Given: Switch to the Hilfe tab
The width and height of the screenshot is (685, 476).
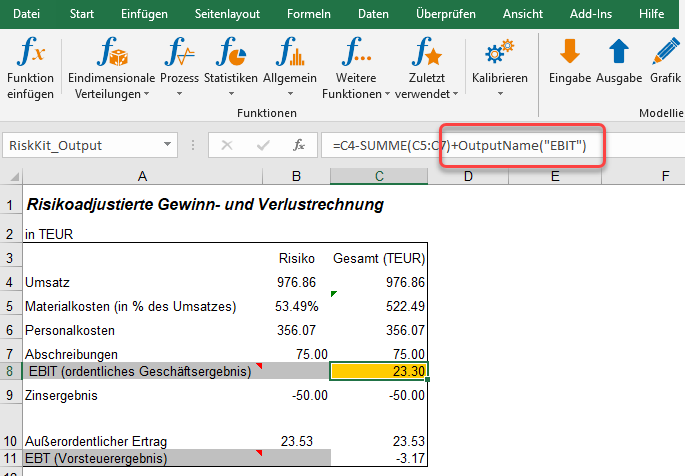Looking at the screenshot, I should coord(651,14).
